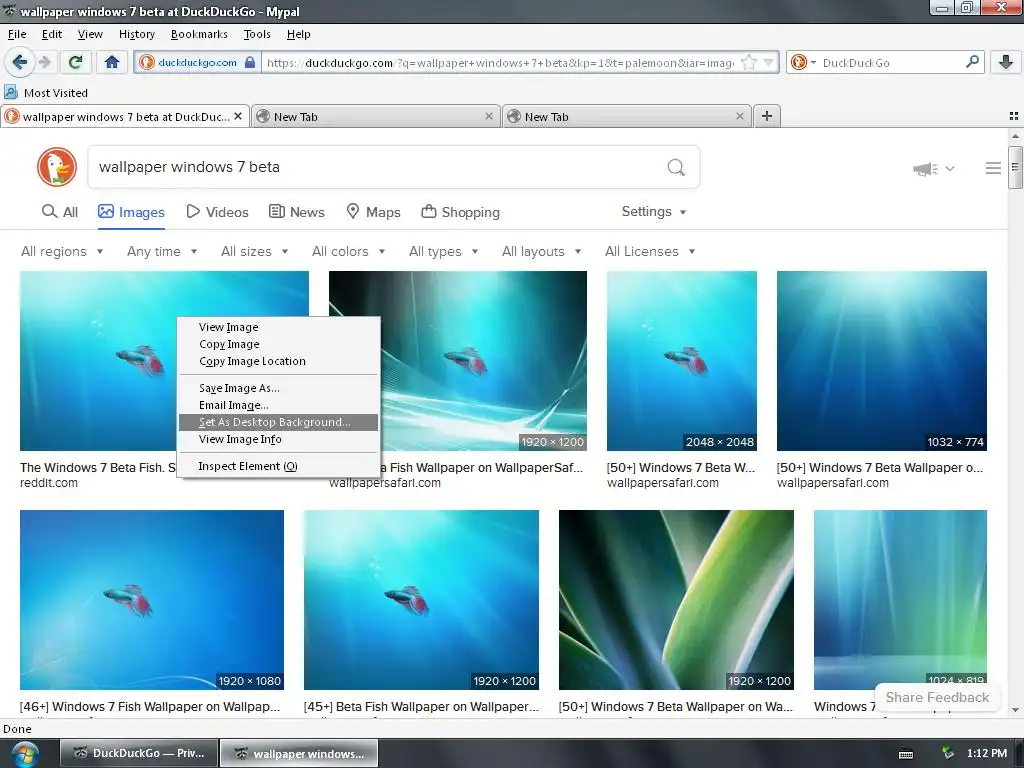The image size is (1024, 768).
Task: Open the hamburger side menu
Action: coord(993,168)
